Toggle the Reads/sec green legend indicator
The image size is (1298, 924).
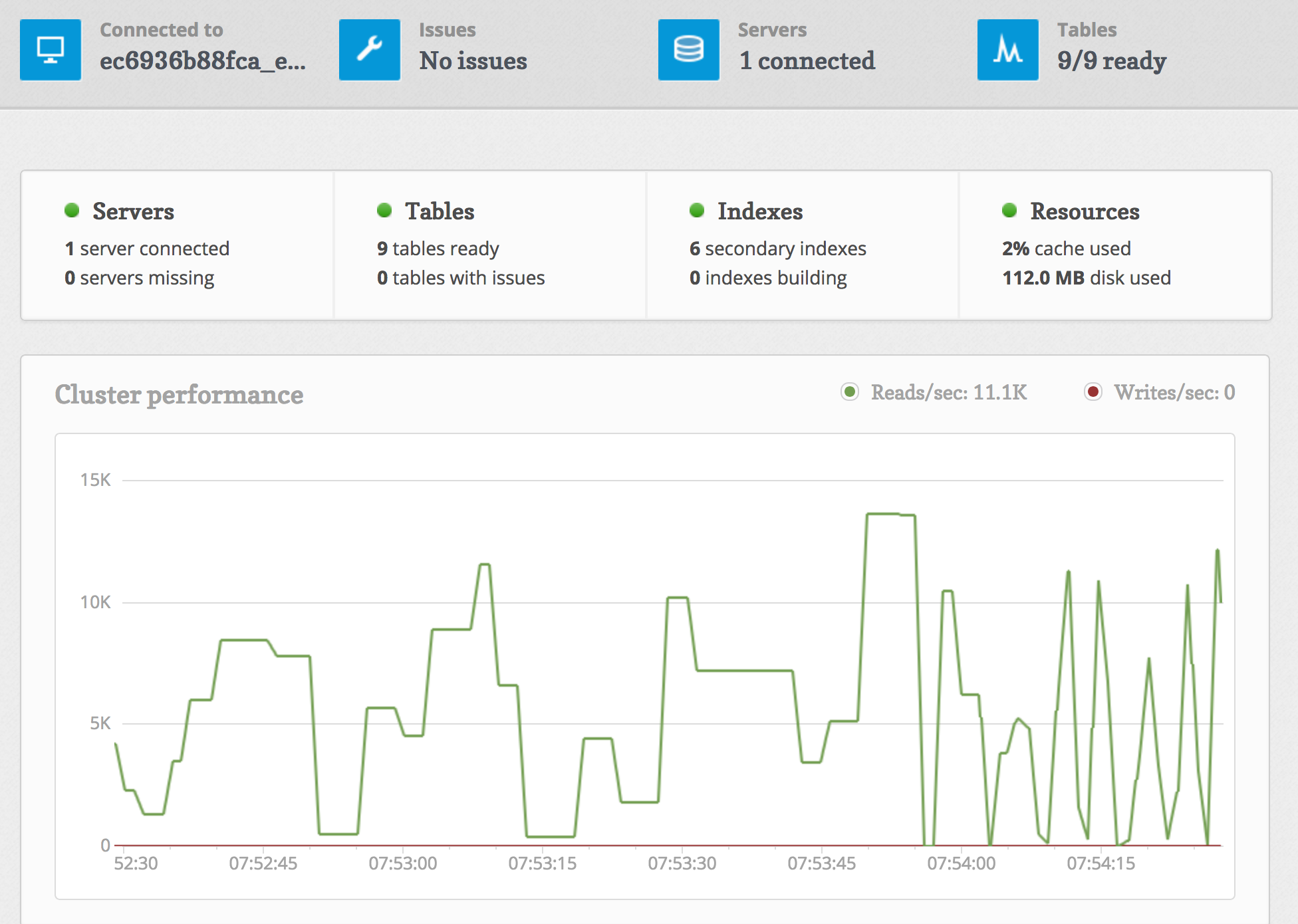click(850, 392)
